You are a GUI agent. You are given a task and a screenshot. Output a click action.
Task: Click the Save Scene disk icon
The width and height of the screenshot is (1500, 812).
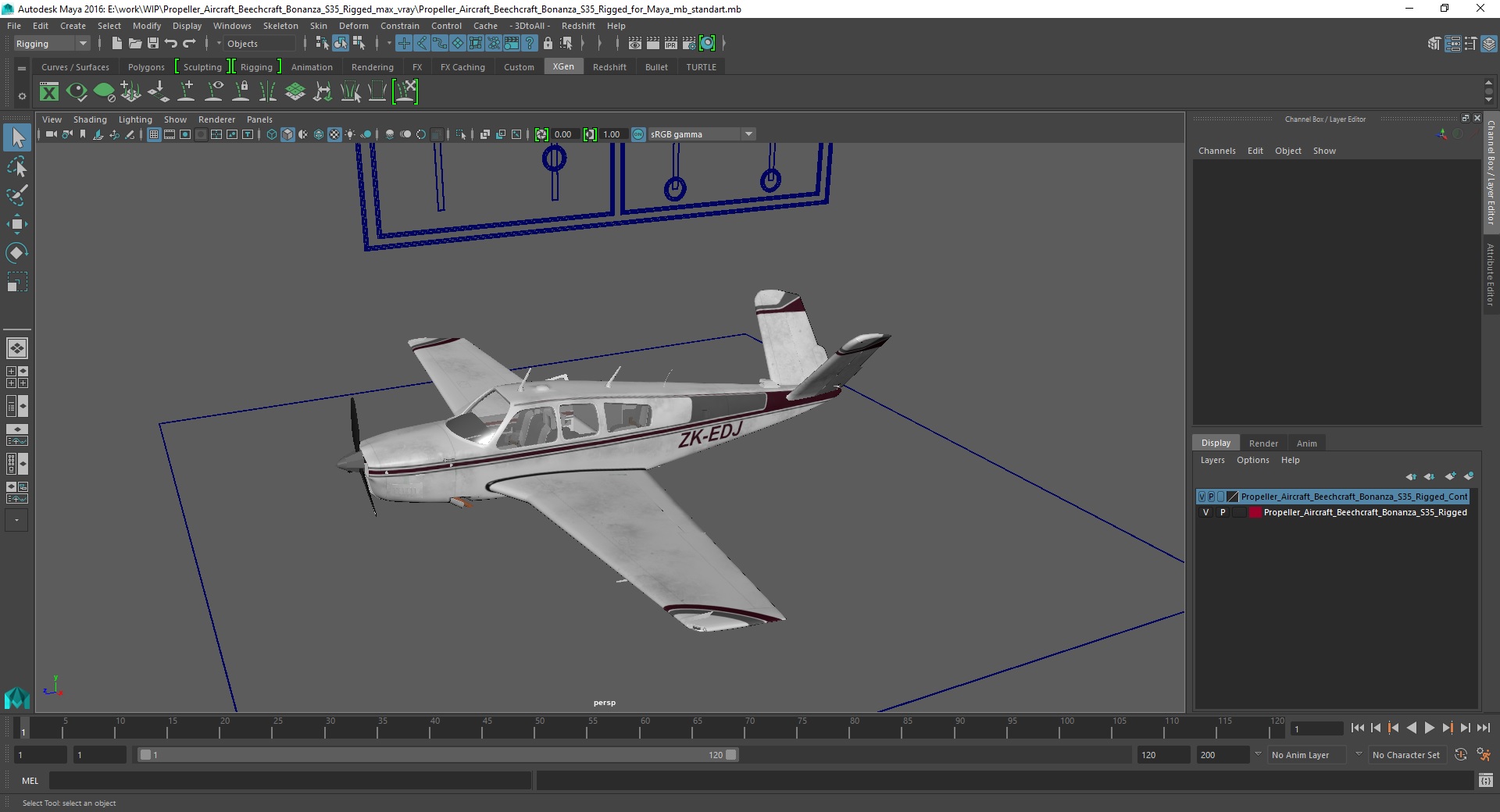153,44
